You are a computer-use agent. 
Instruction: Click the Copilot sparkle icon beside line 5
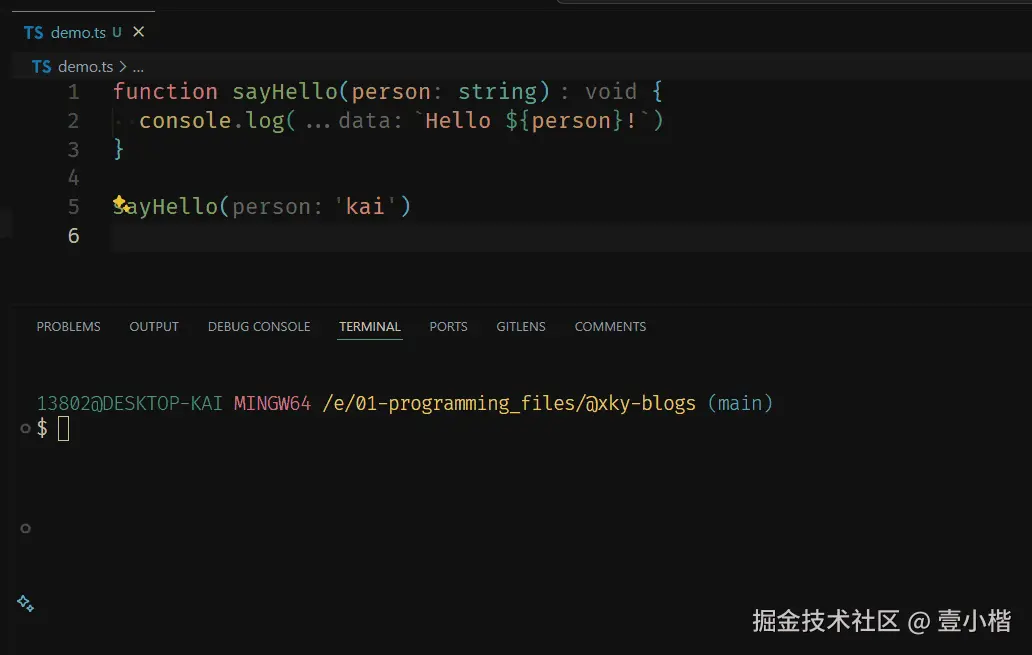click(120, 201)
